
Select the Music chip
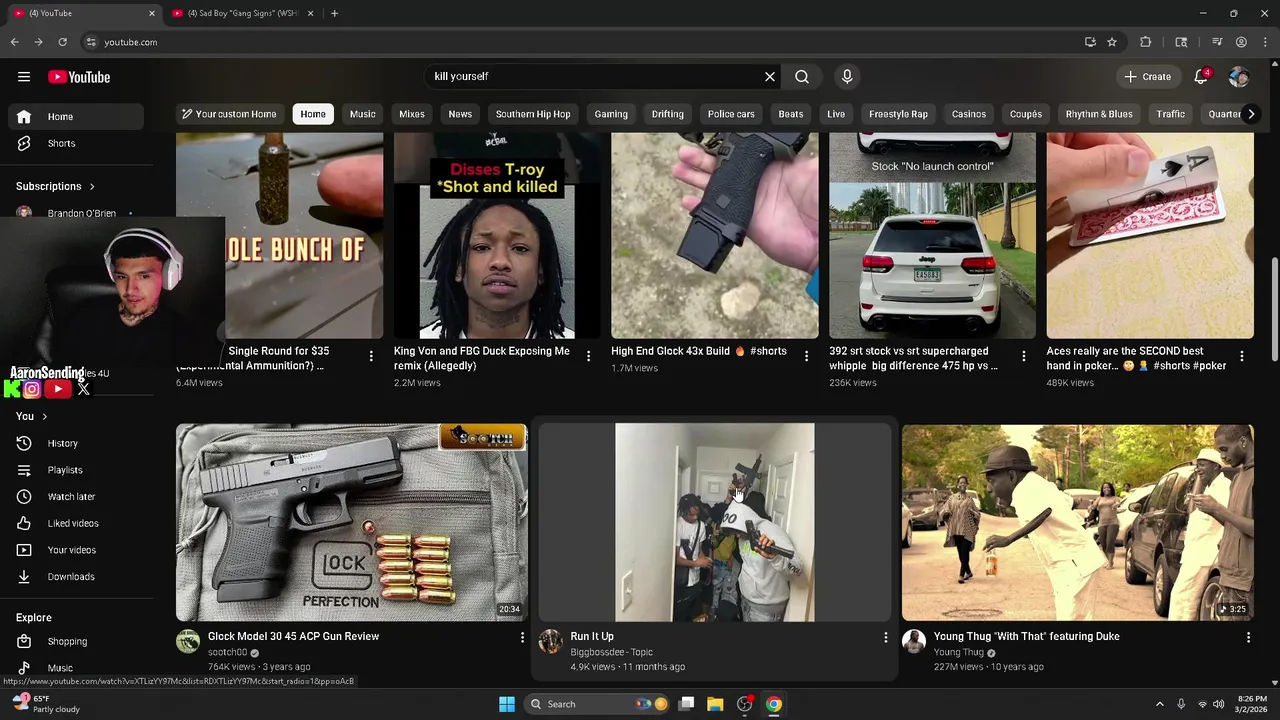pos(363,114)
